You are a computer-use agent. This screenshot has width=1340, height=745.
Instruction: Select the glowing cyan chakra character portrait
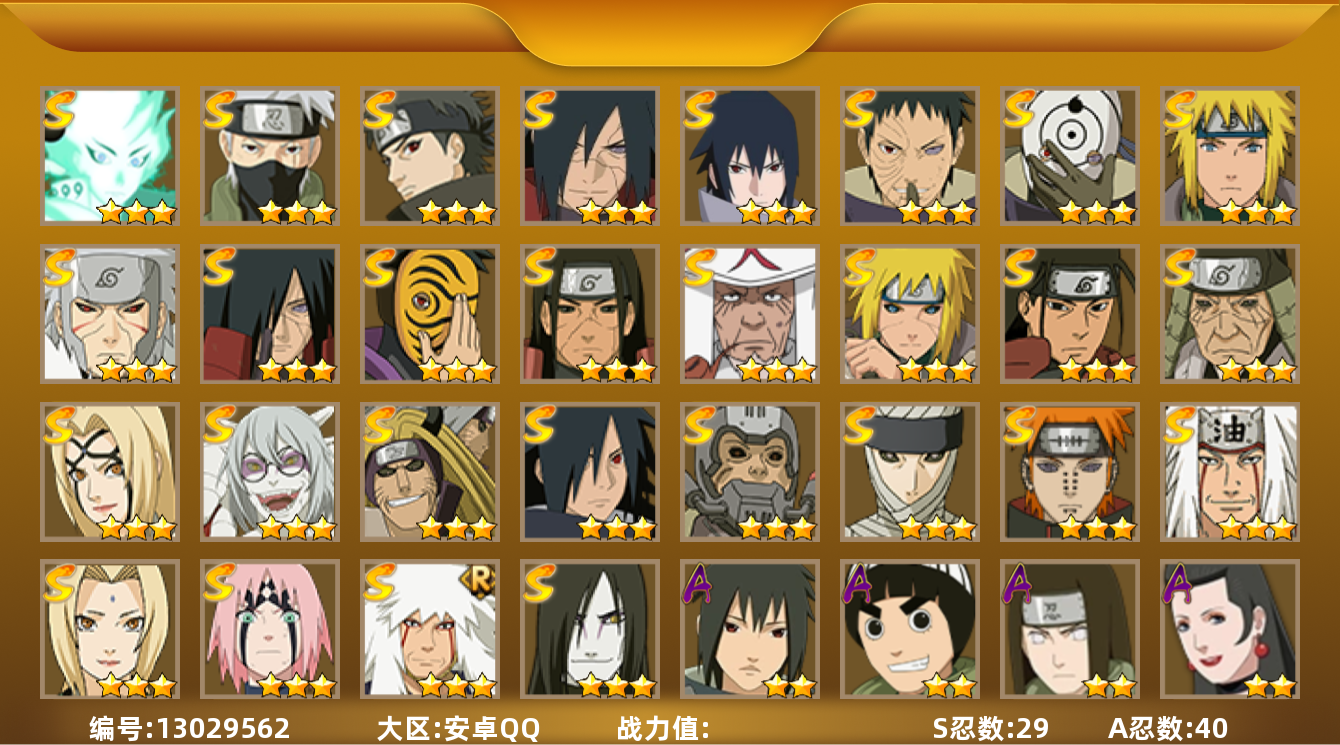tap(110, 156)
